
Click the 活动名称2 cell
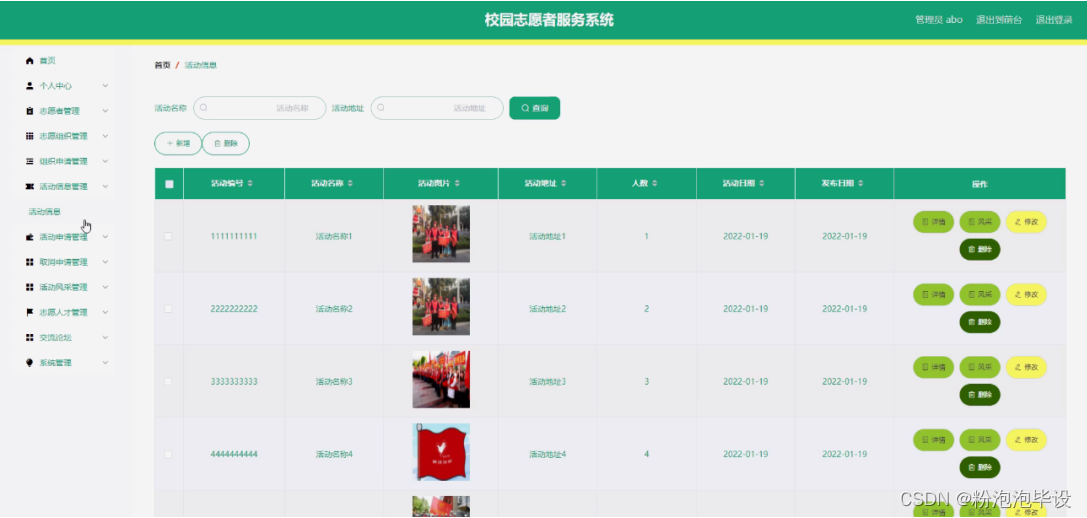click(334, 309)
